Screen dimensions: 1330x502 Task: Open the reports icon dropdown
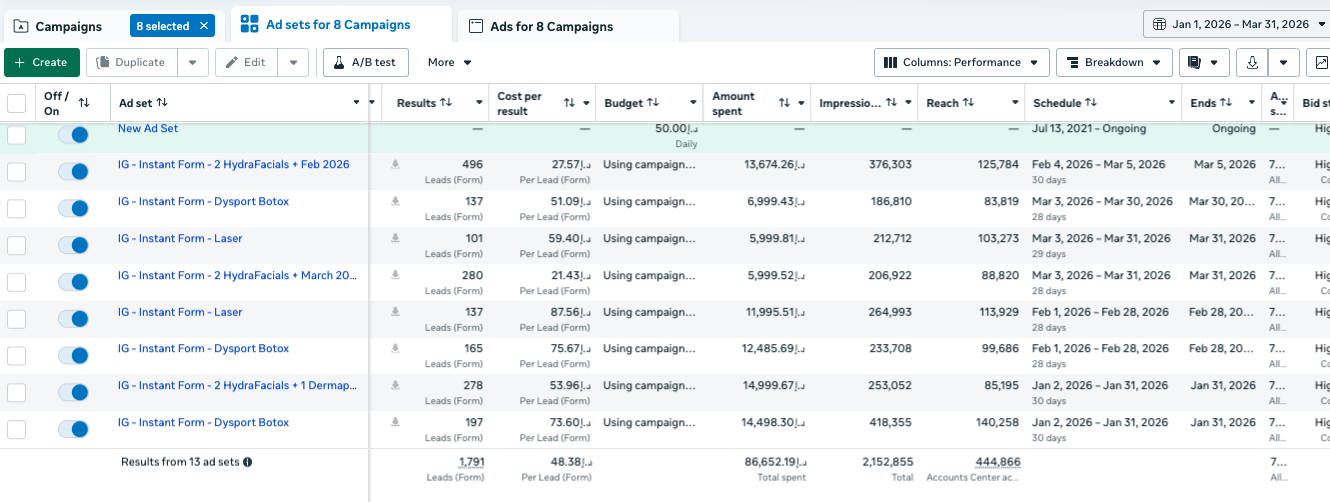[1203, 62]
